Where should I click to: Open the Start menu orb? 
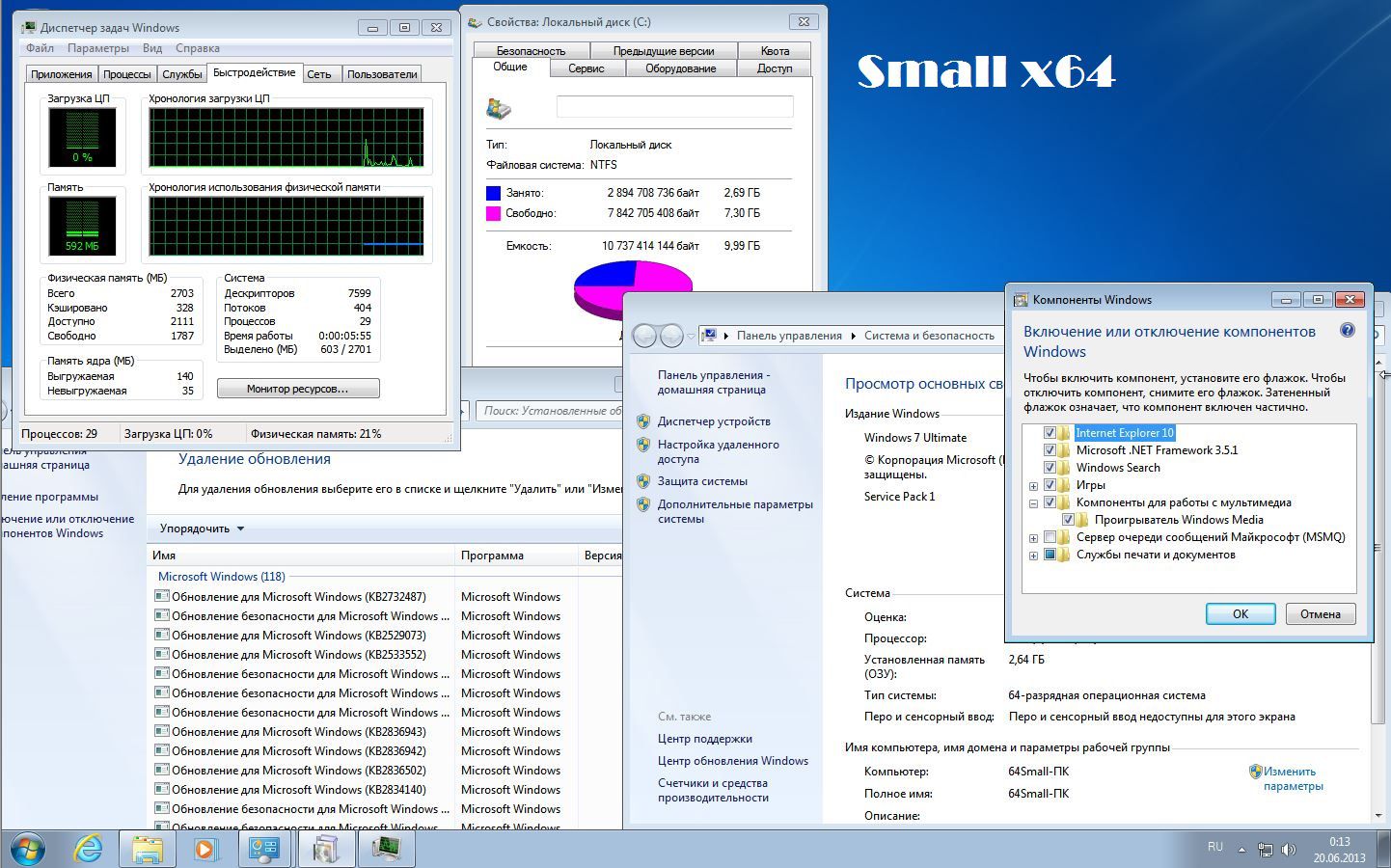tap(27, 849)
